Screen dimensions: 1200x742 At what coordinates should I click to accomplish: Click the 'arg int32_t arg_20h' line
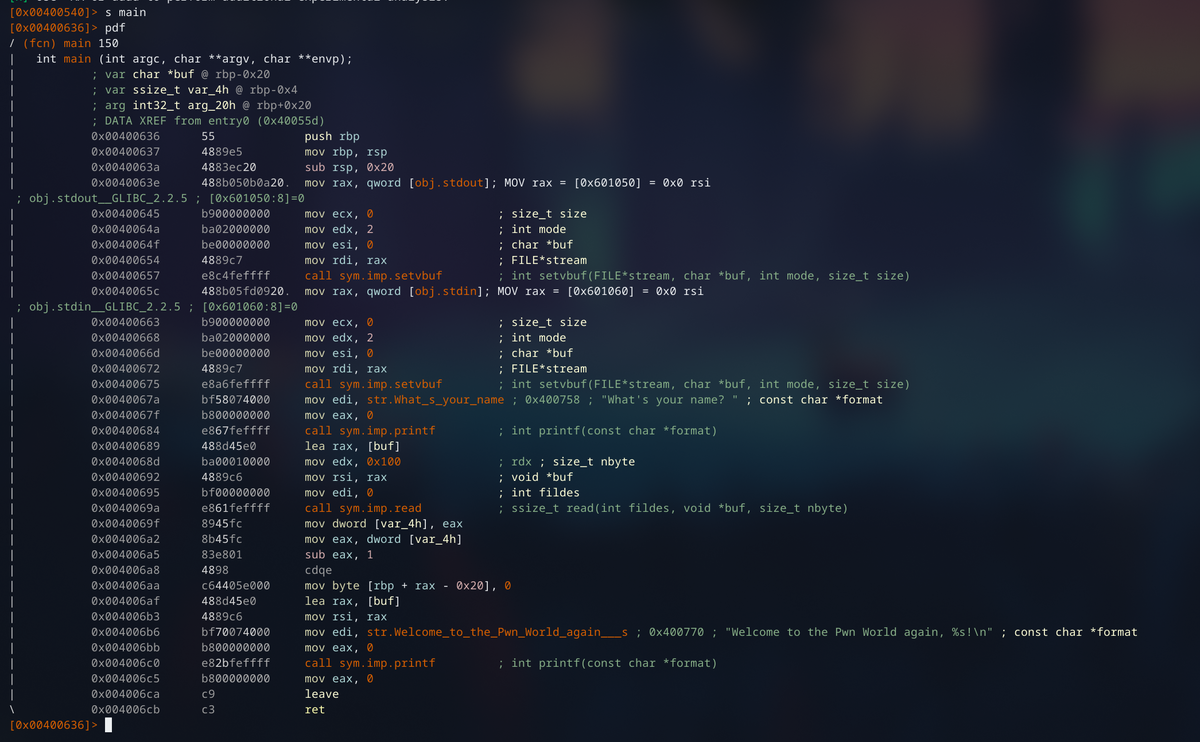[201, 105]
